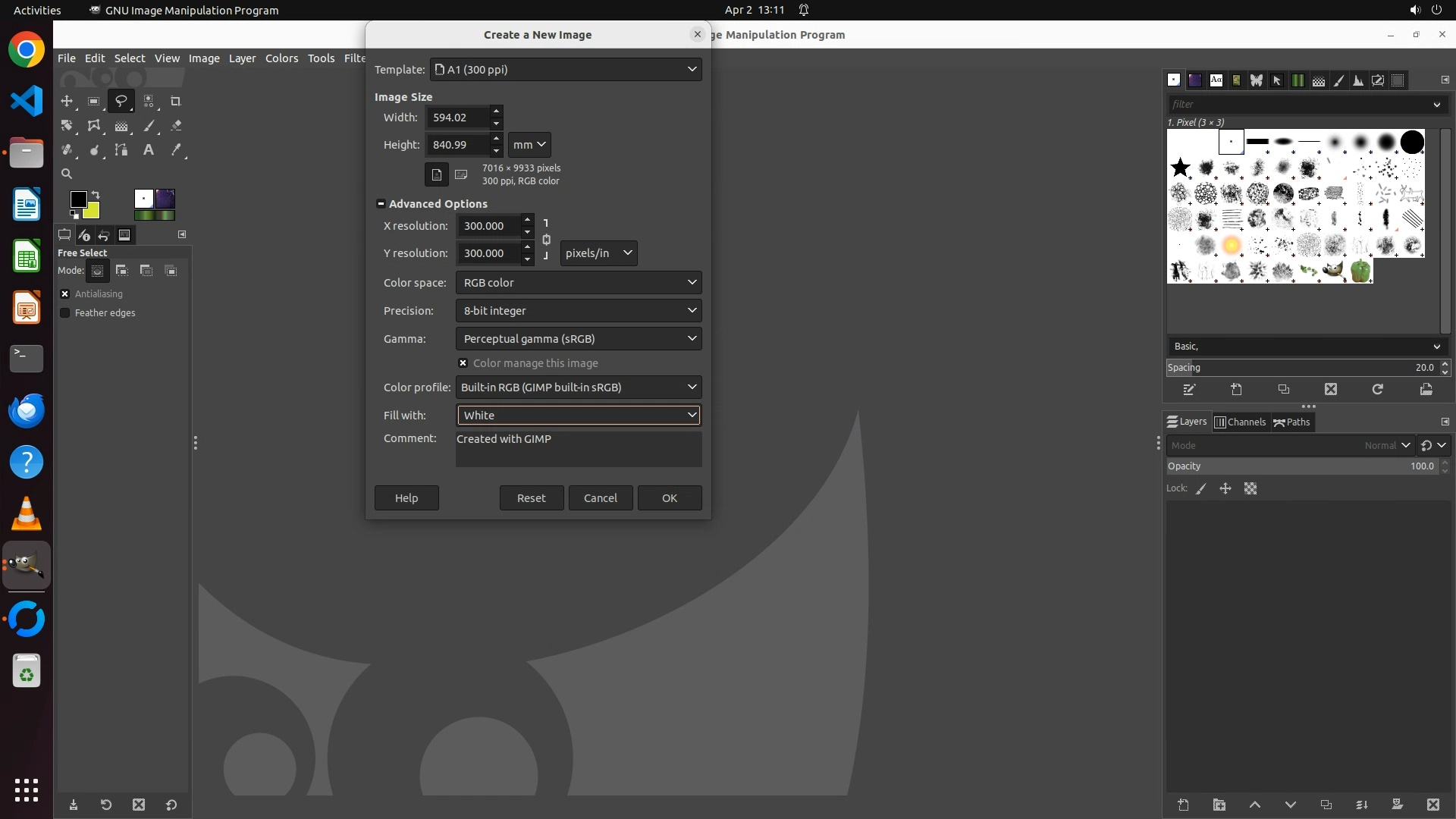This screenshot has width=1456, height=819.
Task: Choose the Move tool icon
Action: [67, 101]
